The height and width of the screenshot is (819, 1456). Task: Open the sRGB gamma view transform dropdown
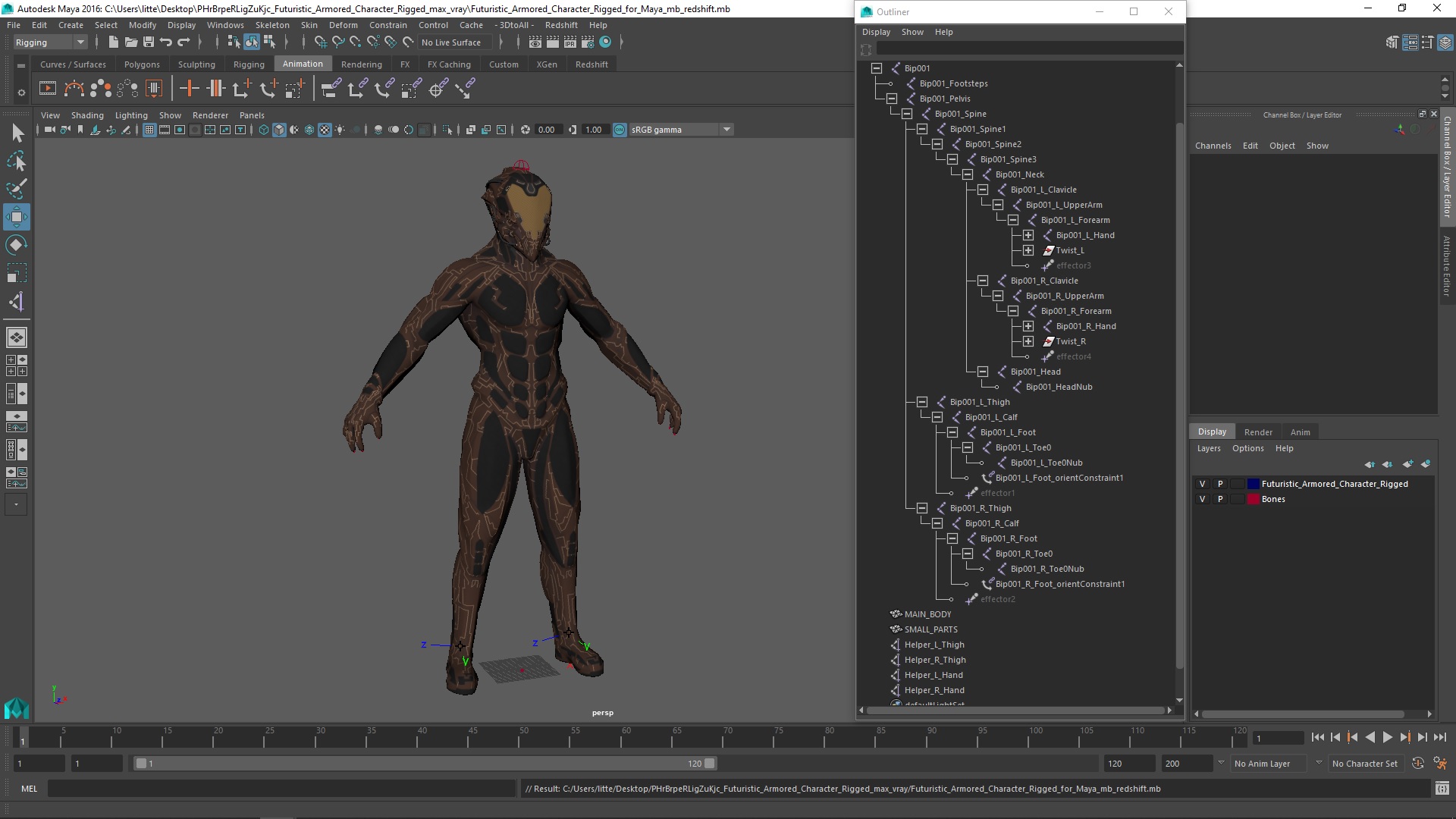[x=681, y=130]
